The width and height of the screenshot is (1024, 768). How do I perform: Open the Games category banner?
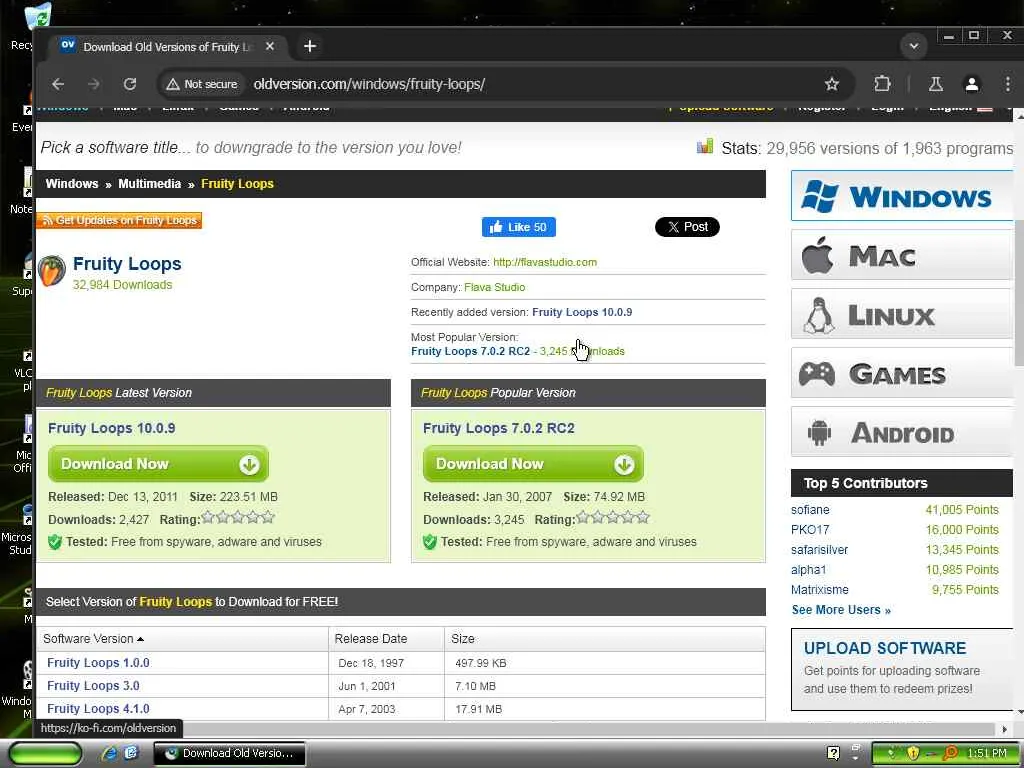click(x=901, y=374)
